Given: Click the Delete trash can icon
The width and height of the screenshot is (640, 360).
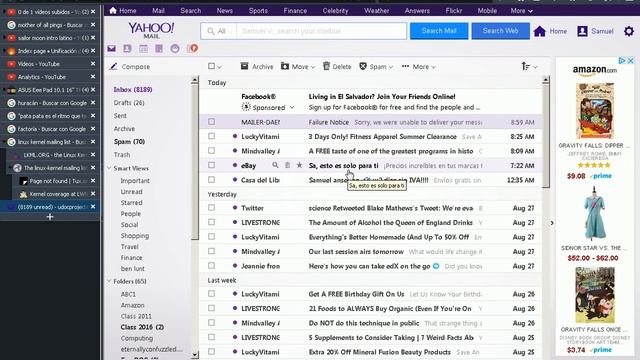Looking at the screenshot, I should 326,66.
